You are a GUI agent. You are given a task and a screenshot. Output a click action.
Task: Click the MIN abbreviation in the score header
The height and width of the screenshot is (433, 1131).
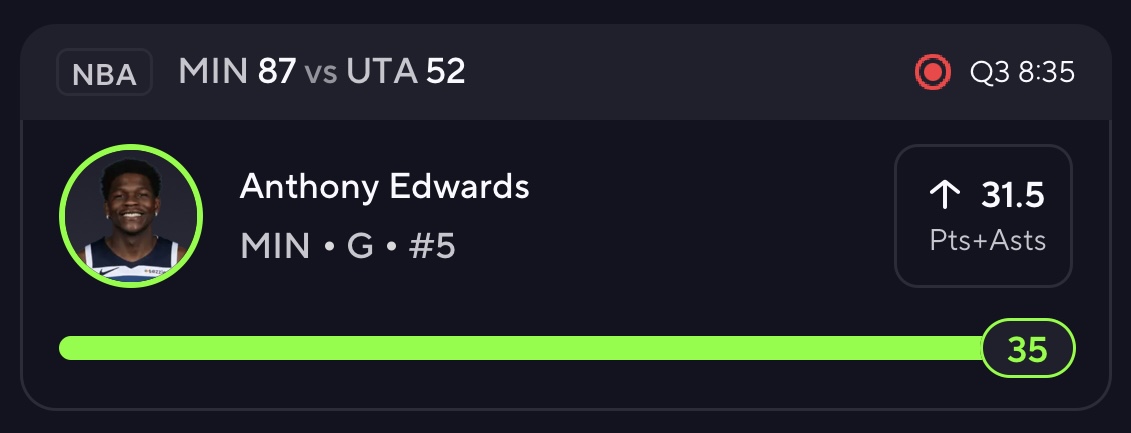[x=213, y=72]
